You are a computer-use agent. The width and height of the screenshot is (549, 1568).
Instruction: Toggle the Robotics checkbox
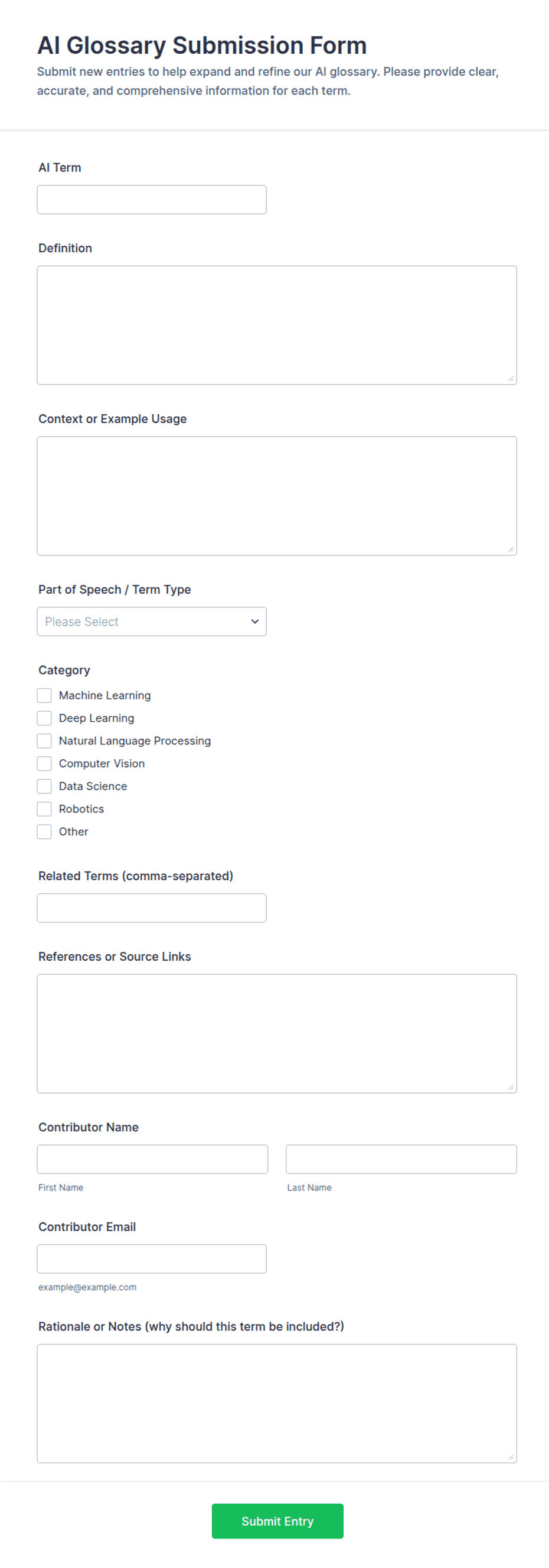[x=44, y=809]
